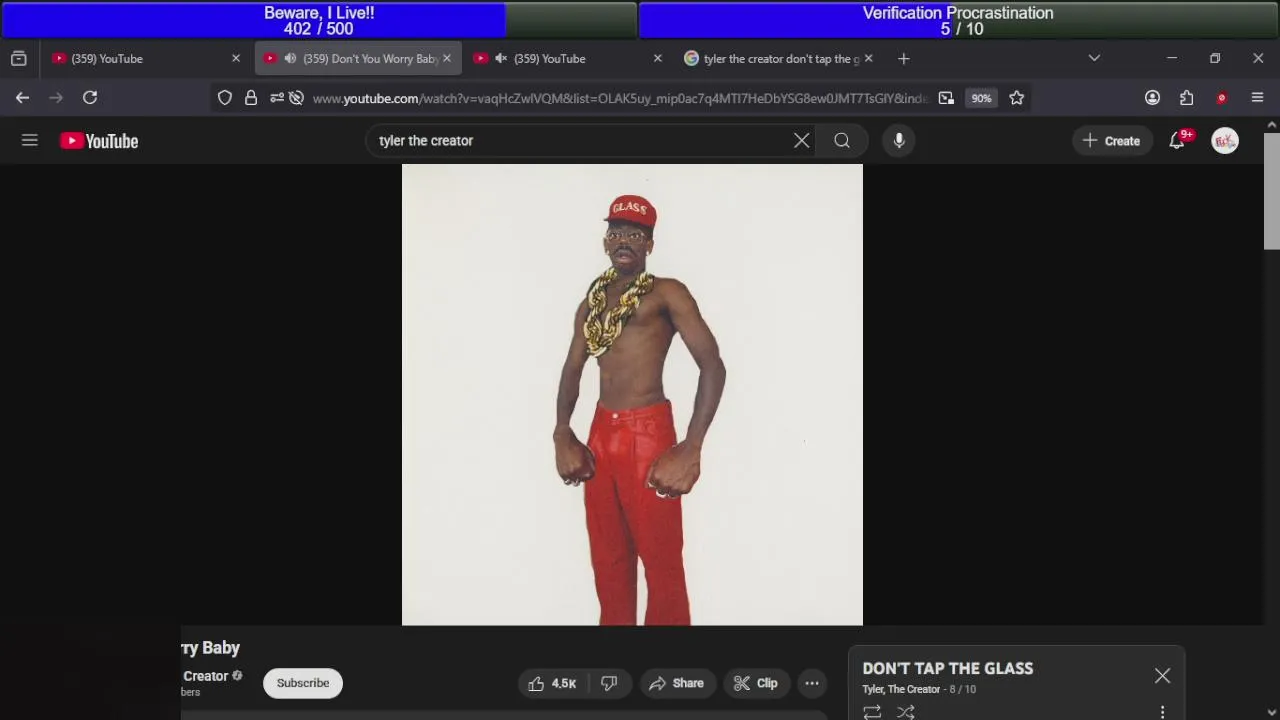Open the YouTube notifications bell

(1177, 141)
